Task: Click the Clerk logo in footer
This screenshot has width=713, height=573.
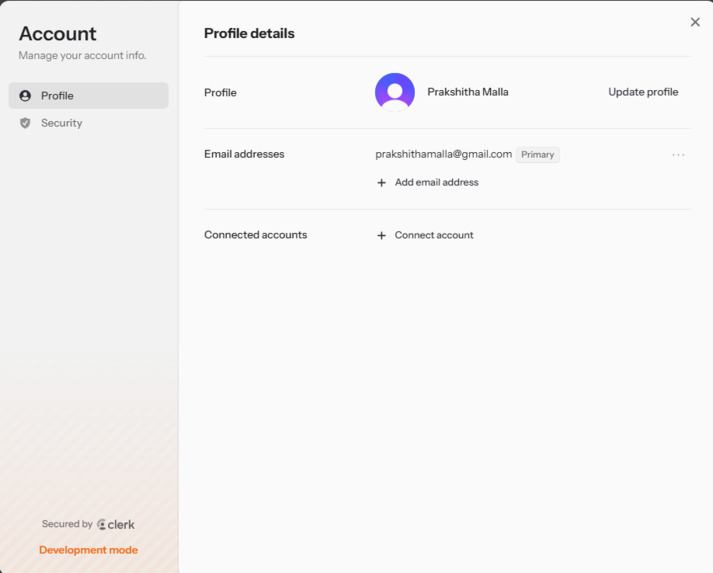Action: tap(116, 524)
